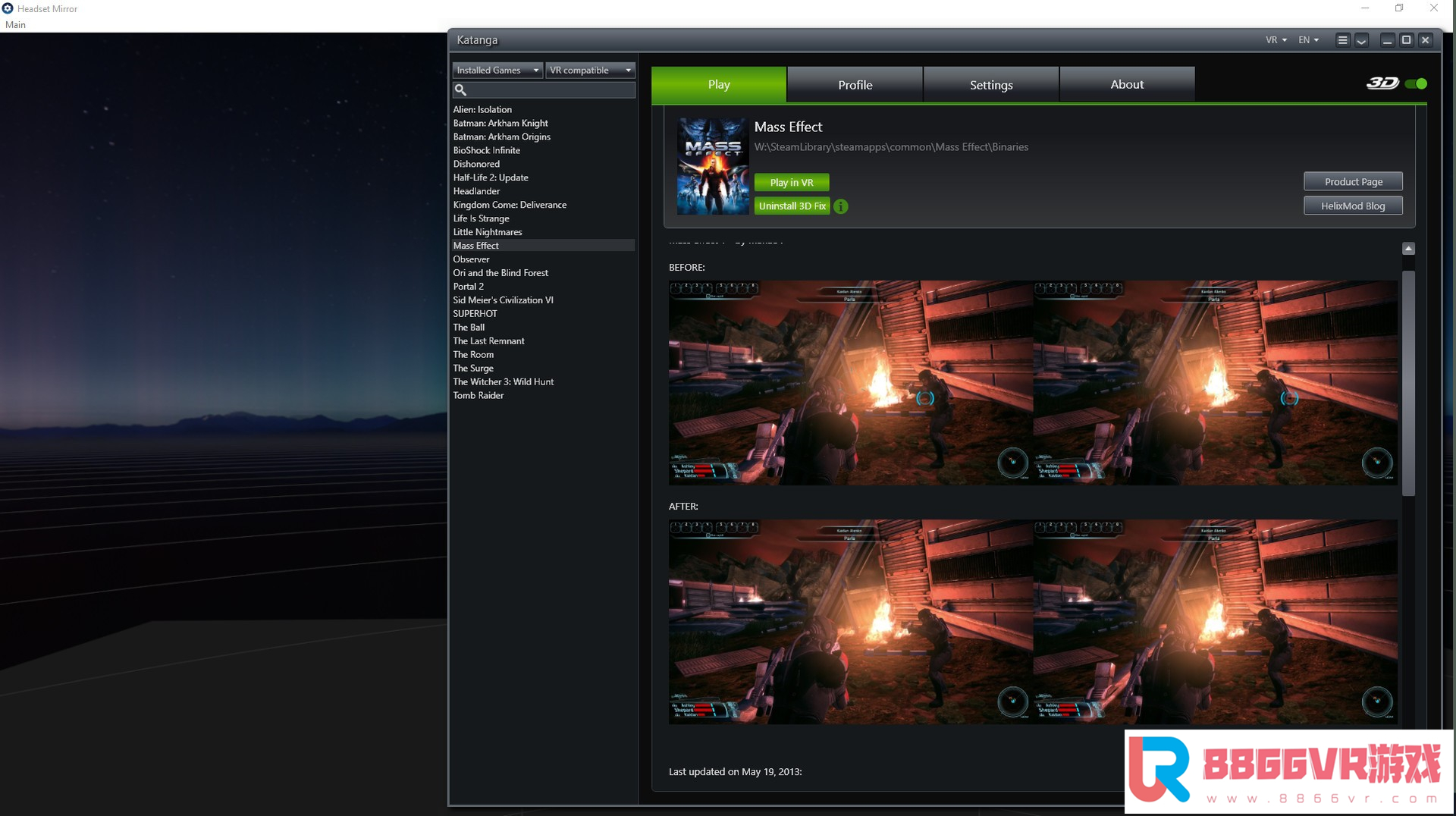The height and width of the screenshot is (816, 1456).
Task: Expand the Installed Games dropdown
Action: click(x=497, y=70)
